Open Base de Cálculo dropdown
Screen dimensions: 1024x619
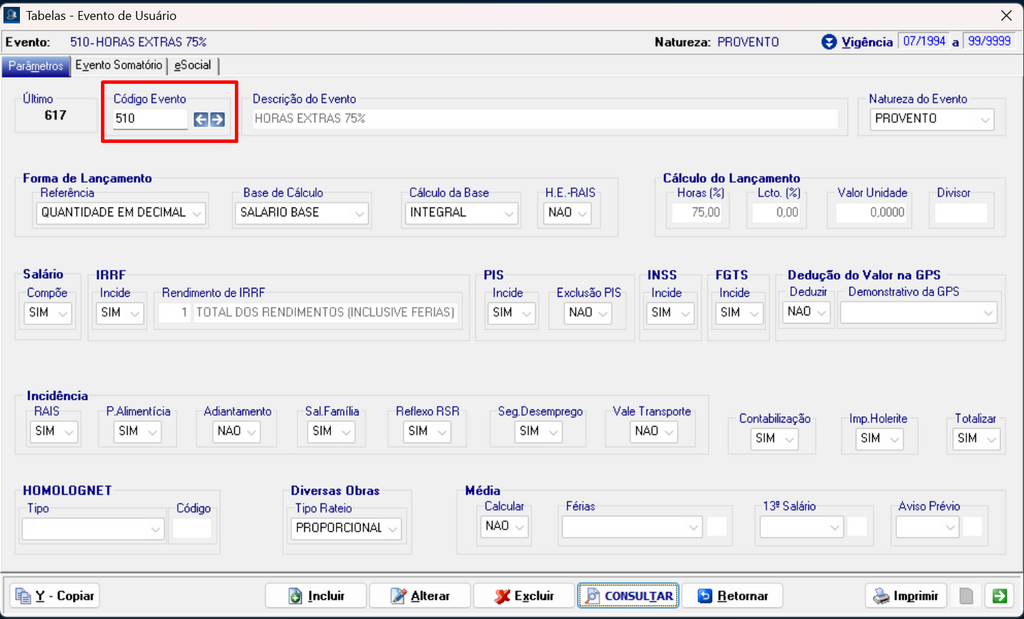pos(302,213)
